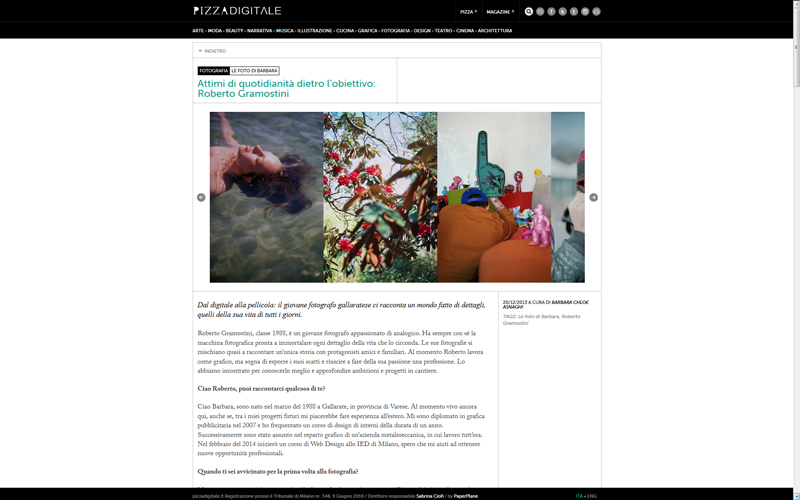The height and width of the screenshot is (500, 800).
Task: Go to the PizzaDigitale logo homepage
Action: (237, 11)
